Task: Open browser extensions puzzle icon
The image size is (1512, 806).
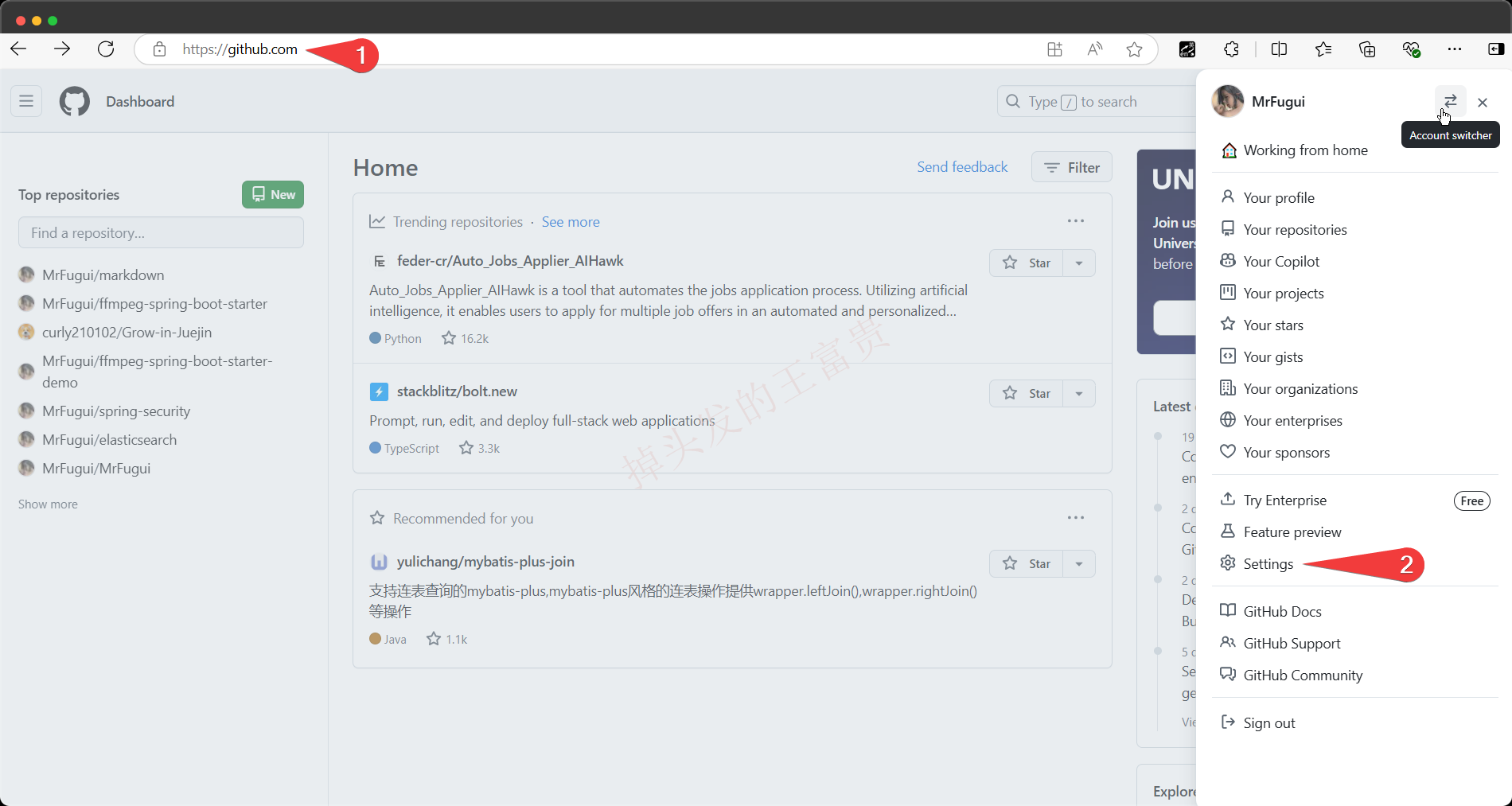Action: point(1231,49)
